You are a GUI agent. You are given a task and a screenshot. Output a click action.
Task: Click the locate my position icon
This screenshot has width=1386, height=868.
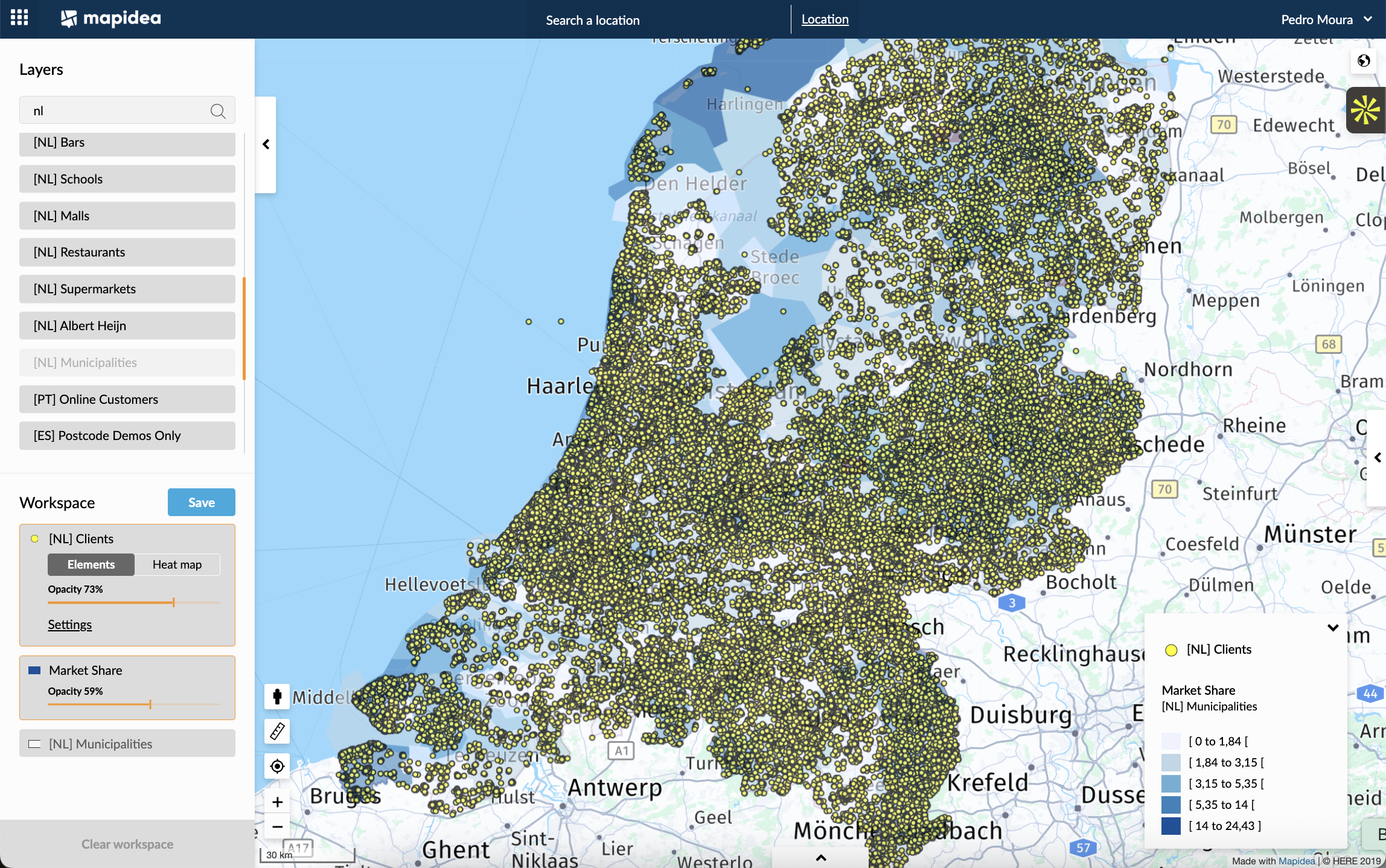277,767
